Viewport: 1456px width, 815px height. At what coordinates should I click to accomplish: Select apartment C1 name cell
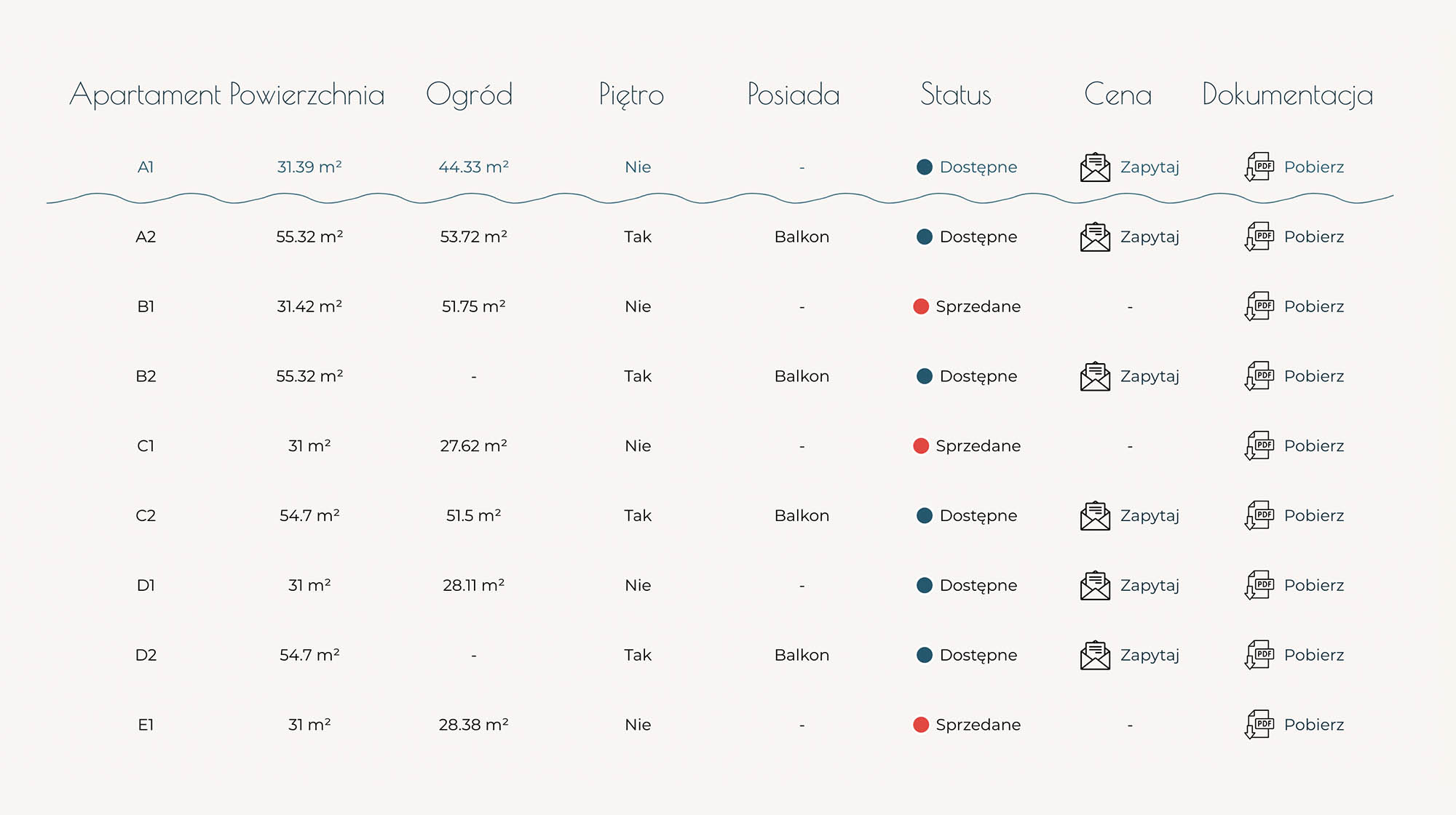click(x=146, y=446)
